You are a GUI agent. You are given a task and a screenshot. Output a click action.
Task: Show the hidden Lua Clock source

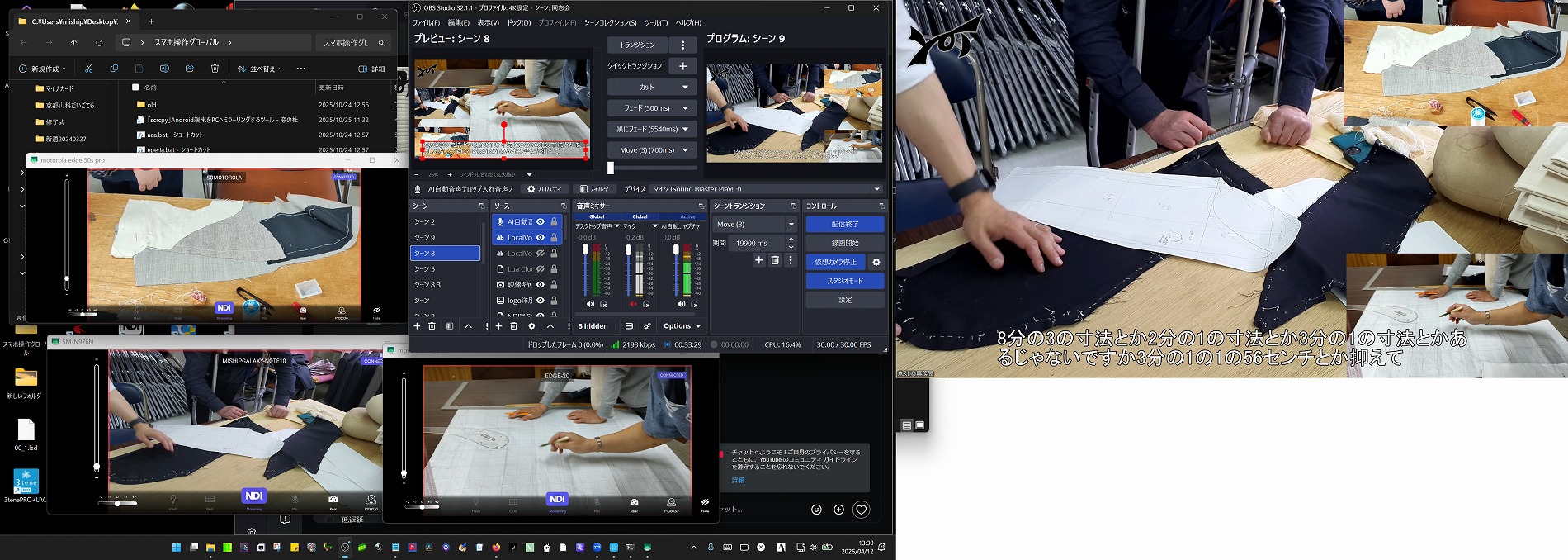pyautogui.click(x=541, y=269)
